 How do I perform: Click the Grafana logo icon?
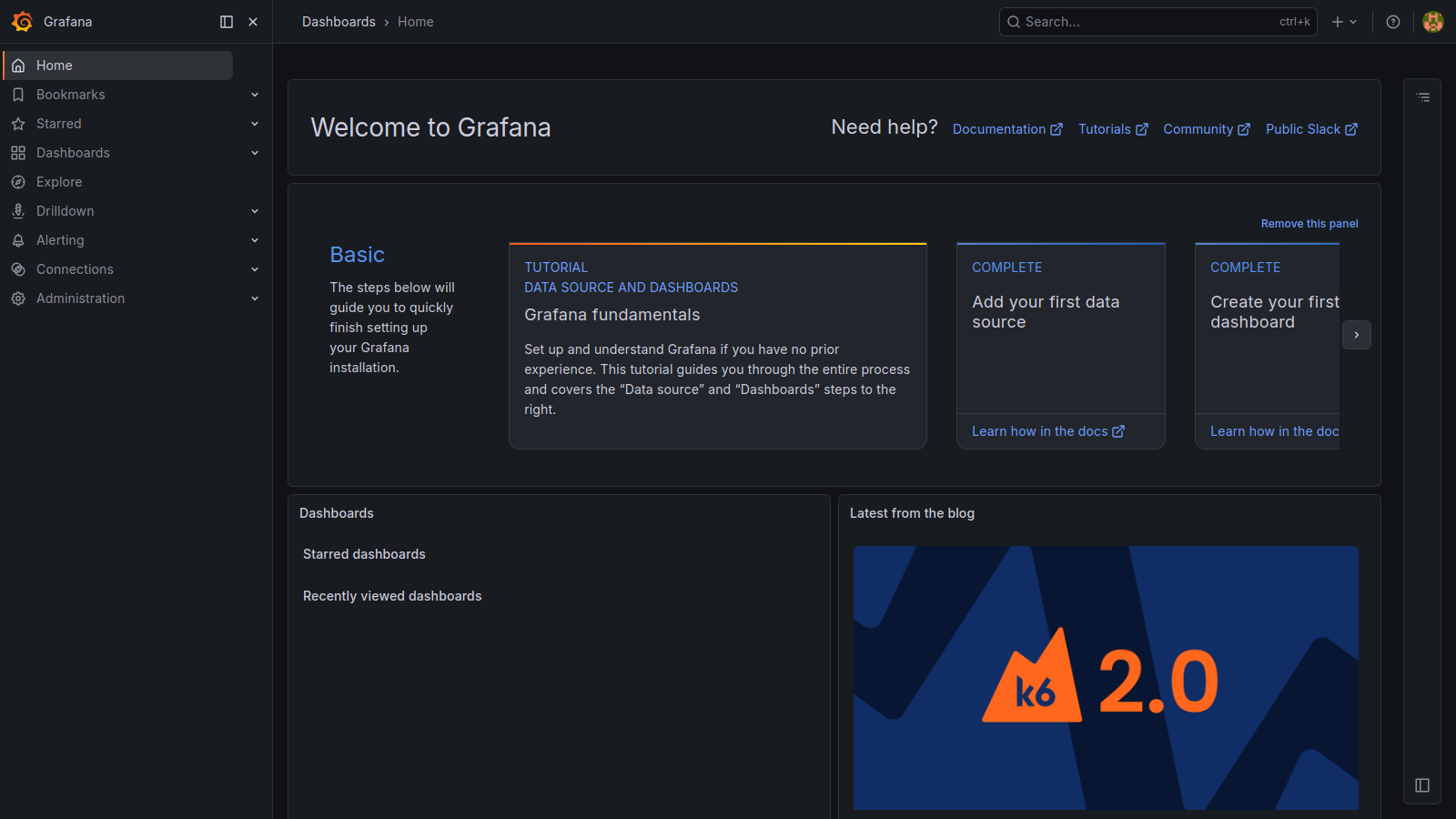point(22,22)
